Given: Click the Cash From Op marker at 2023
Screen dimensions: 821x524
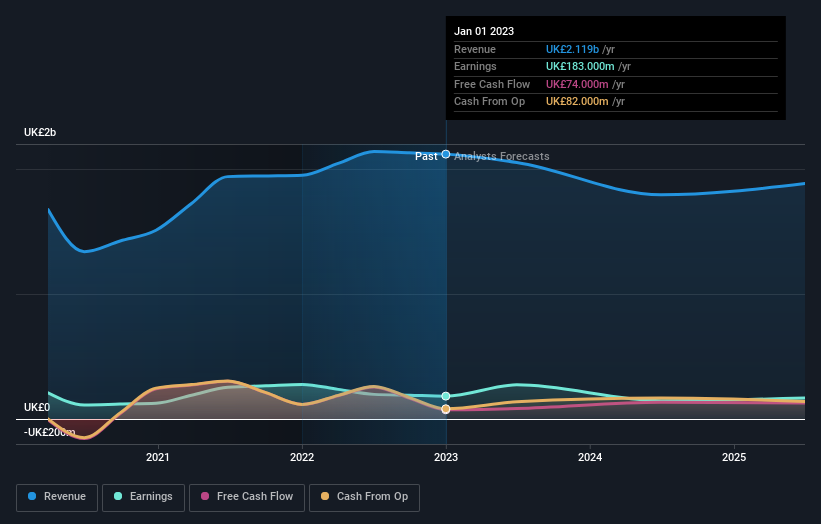Looking at the screenshot, I should tap(446, 409).
